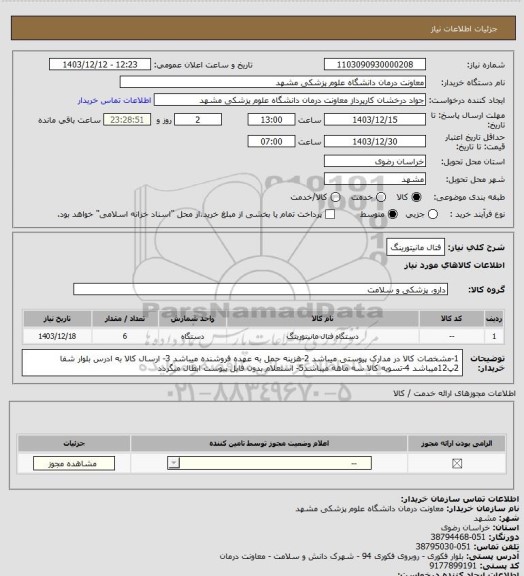Viewport: 524px width, 576px height.
Task: Click the remaining time countdown 23:28:51
Action: (127, 120)
